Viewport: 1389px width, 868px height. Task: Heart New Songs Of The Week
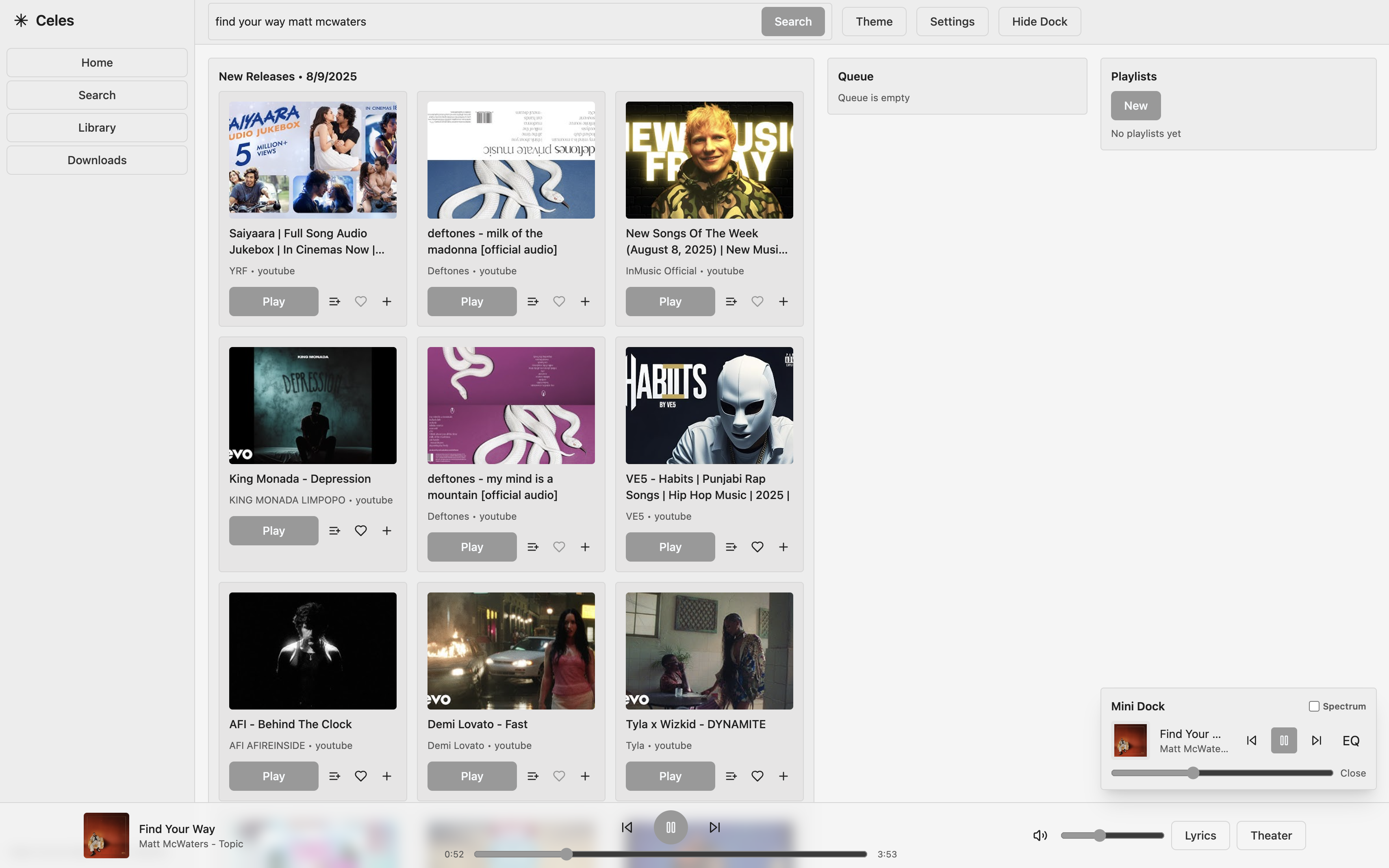click(757, 302)
